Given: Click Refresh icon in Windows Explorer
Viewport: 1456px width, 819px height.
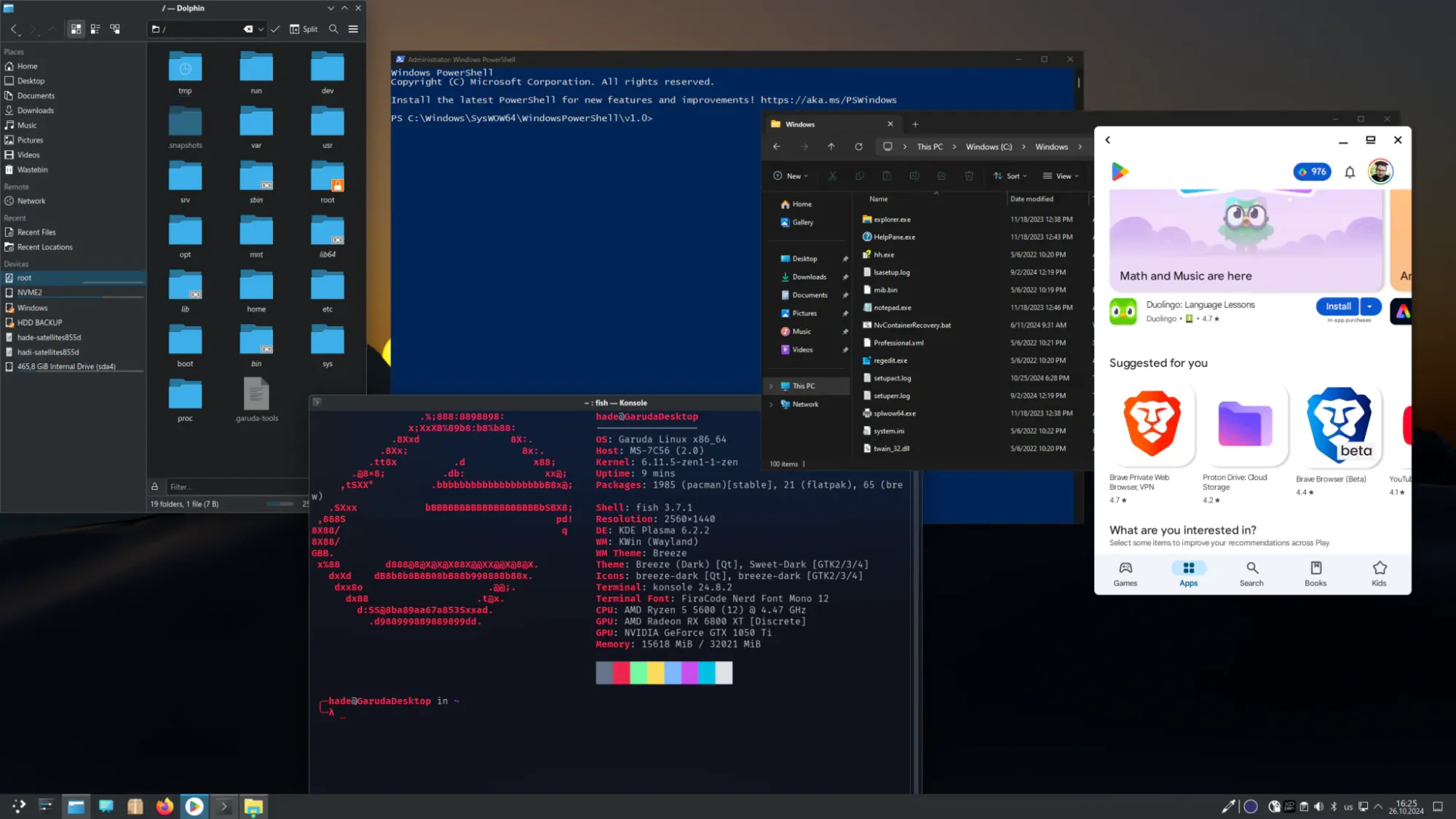Looking at the screenshot, I should pyautogui.click(x=858, y=146).
